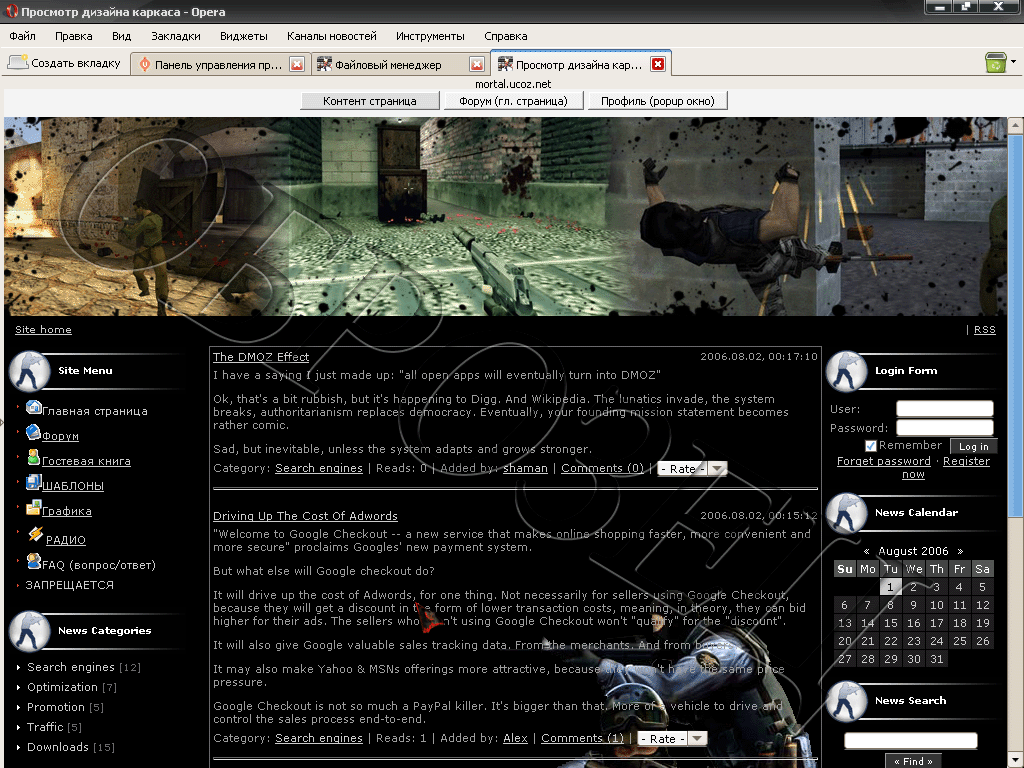Open the Site home link
This screenshot has height=768, width=1024.
click(x=43, y=329)
